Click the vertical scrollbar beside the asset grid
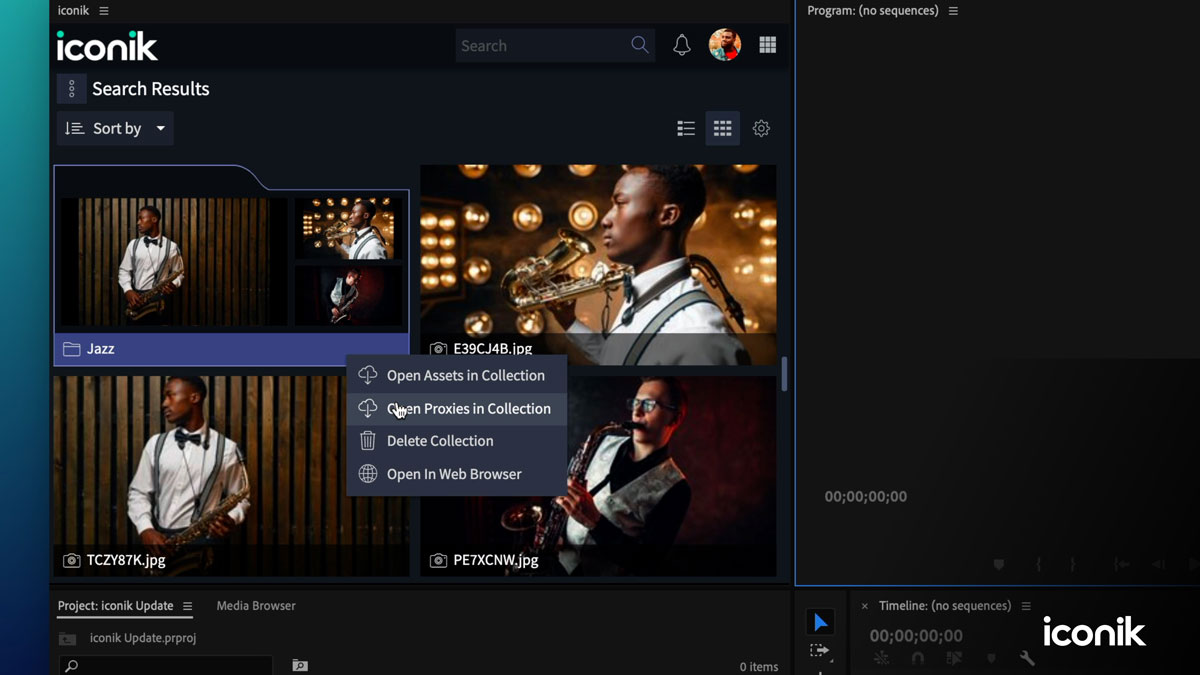The width and height of the screenshot is (1200, 675). click(x=786, y=373)
